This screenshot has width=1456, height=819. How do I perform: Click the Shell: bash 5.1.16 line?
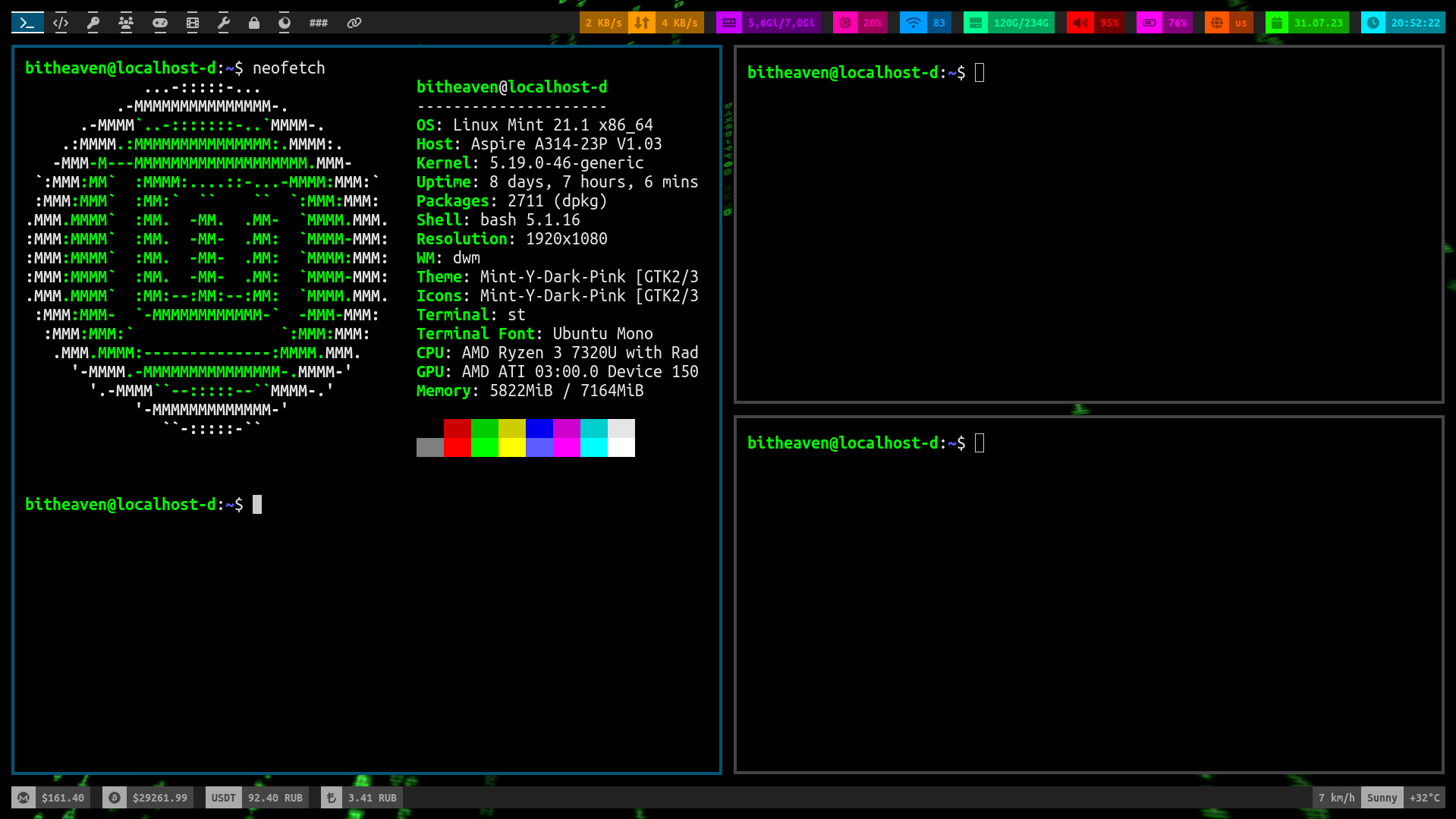click(x=498, y=220)
